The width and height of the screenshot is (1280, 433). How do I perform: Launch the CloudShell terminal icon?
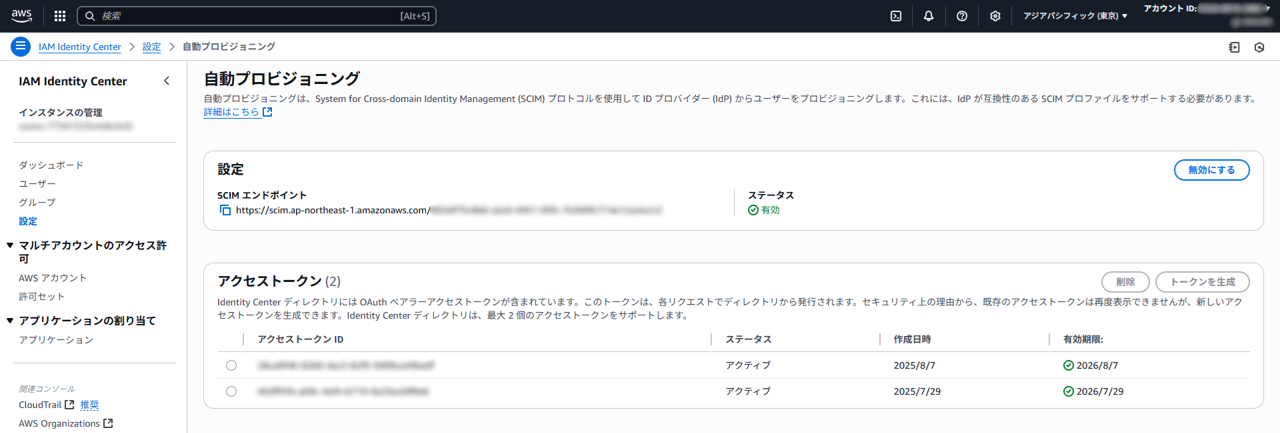896,16
